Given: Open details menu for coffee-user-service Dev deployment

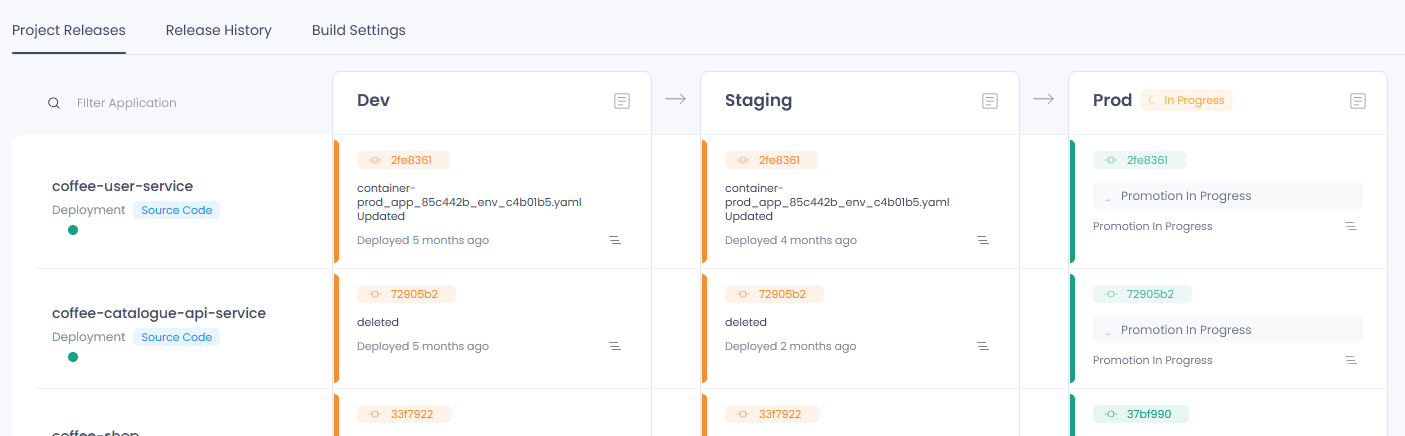Looking at the screenshot, I should (615, 240).
